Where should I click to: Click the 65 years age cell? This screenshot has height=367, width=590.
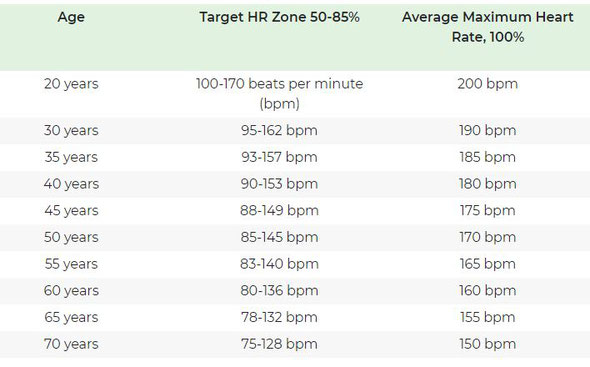[71, 317]
